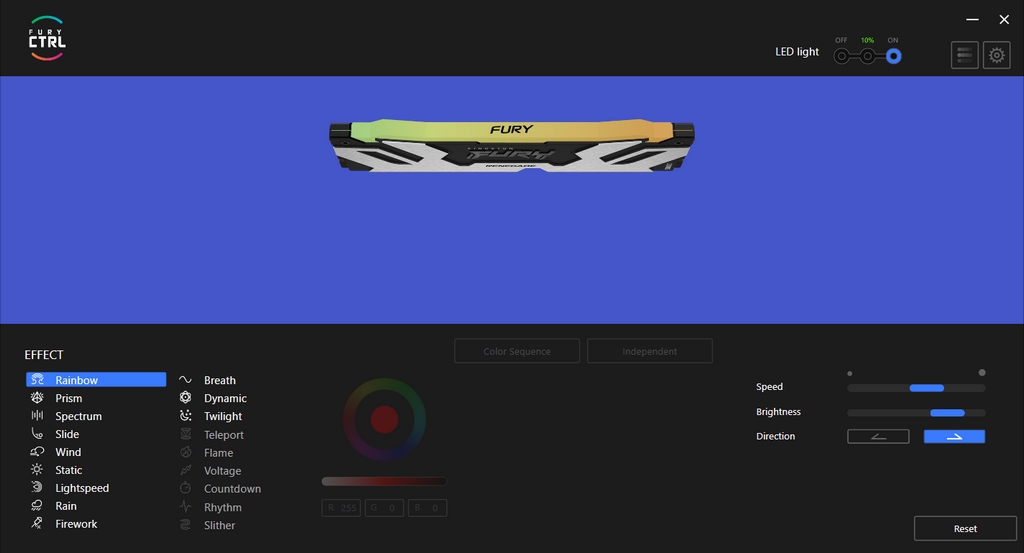This screenshot has height=553, width=1024.
Task: Set LED light to ON
Action: click(893, 56)
